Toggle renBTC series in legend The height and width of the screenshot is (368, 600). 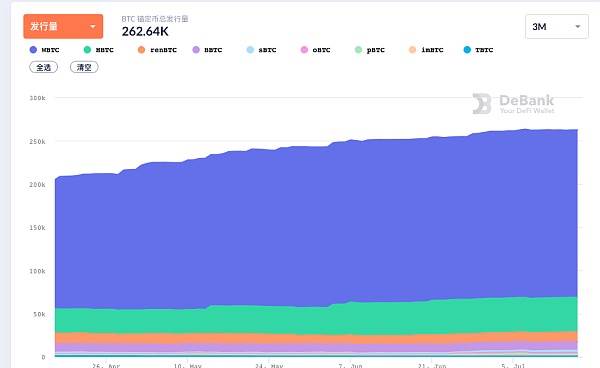[157, 50]
